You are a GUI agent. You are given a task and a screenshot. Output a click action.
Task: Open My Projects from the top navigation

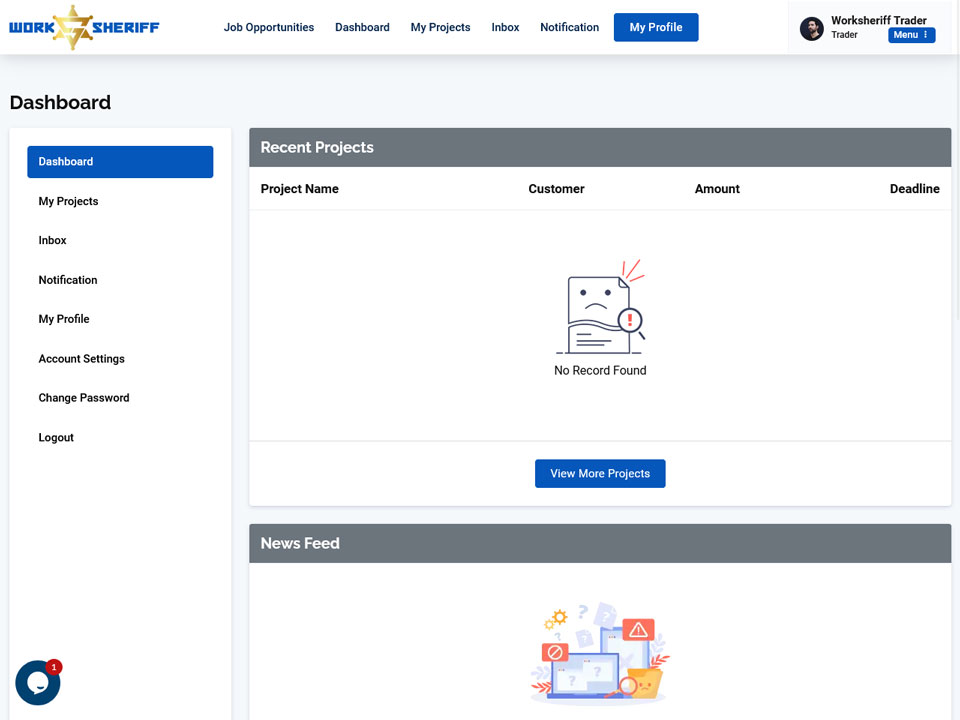[441, 28]
